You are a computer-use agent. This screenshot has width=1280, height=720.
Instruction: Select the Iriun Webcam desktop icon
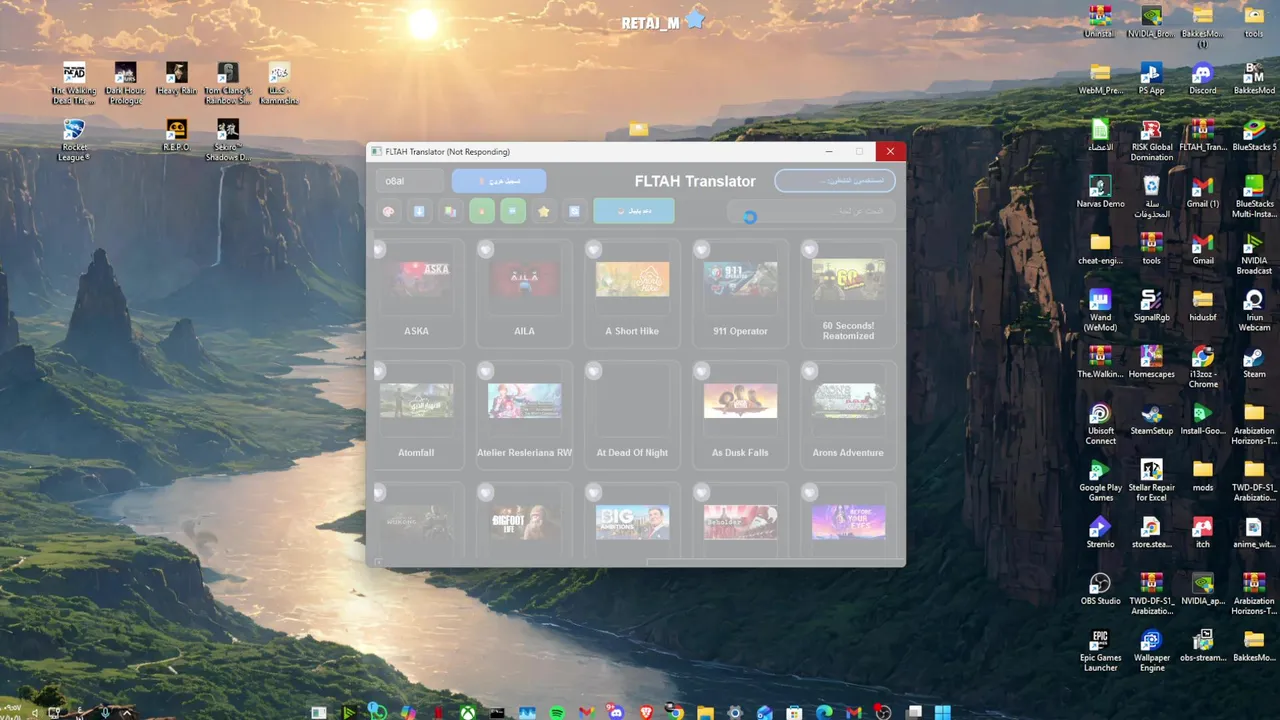(x=1254, y=311)
